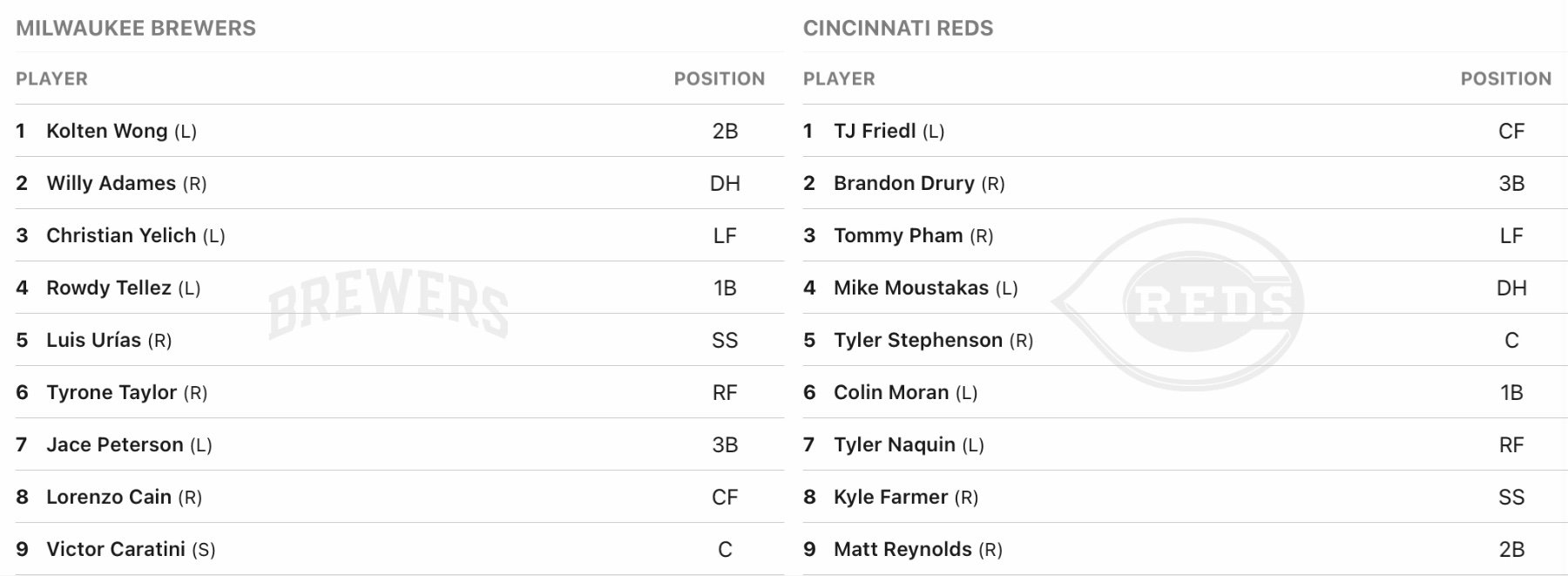Select Matt Reynolds player link
Screen dimensions: 1568x576
point(902,549)
